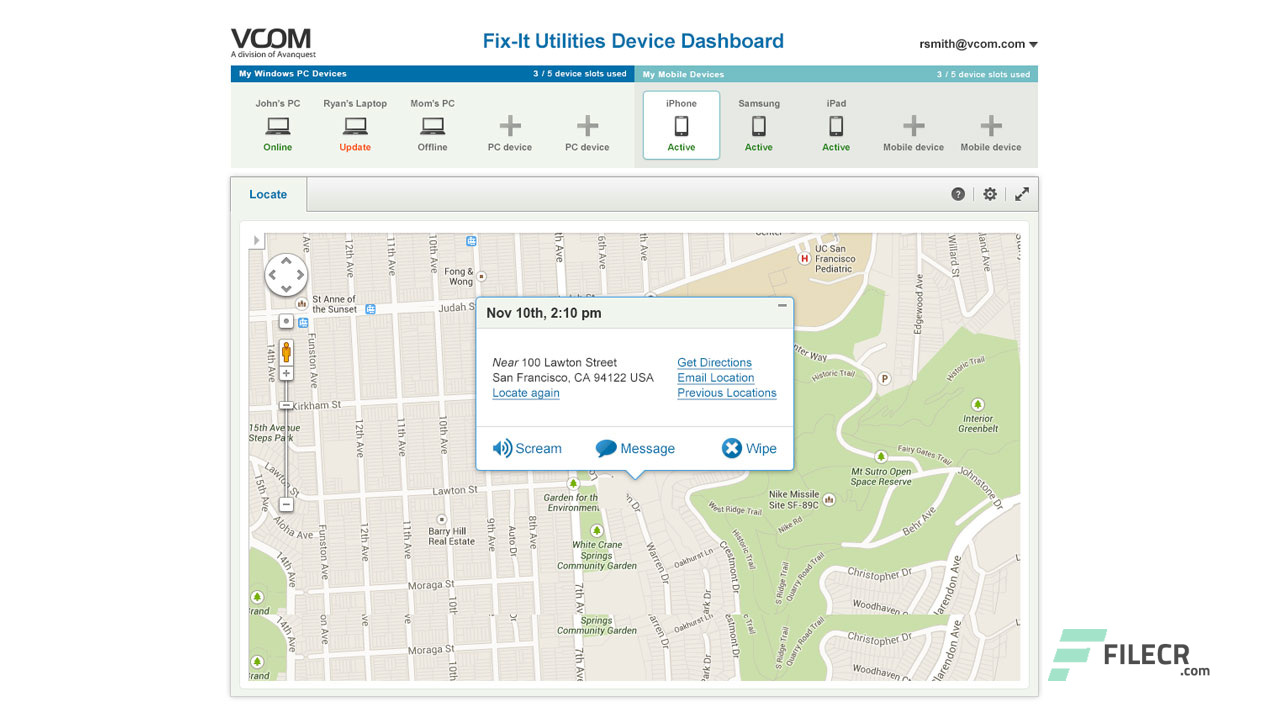This screenshot has height=720, width=1280.
Task: Click the 'Offline' status under Mom's PC
Action: coord(432,147)
